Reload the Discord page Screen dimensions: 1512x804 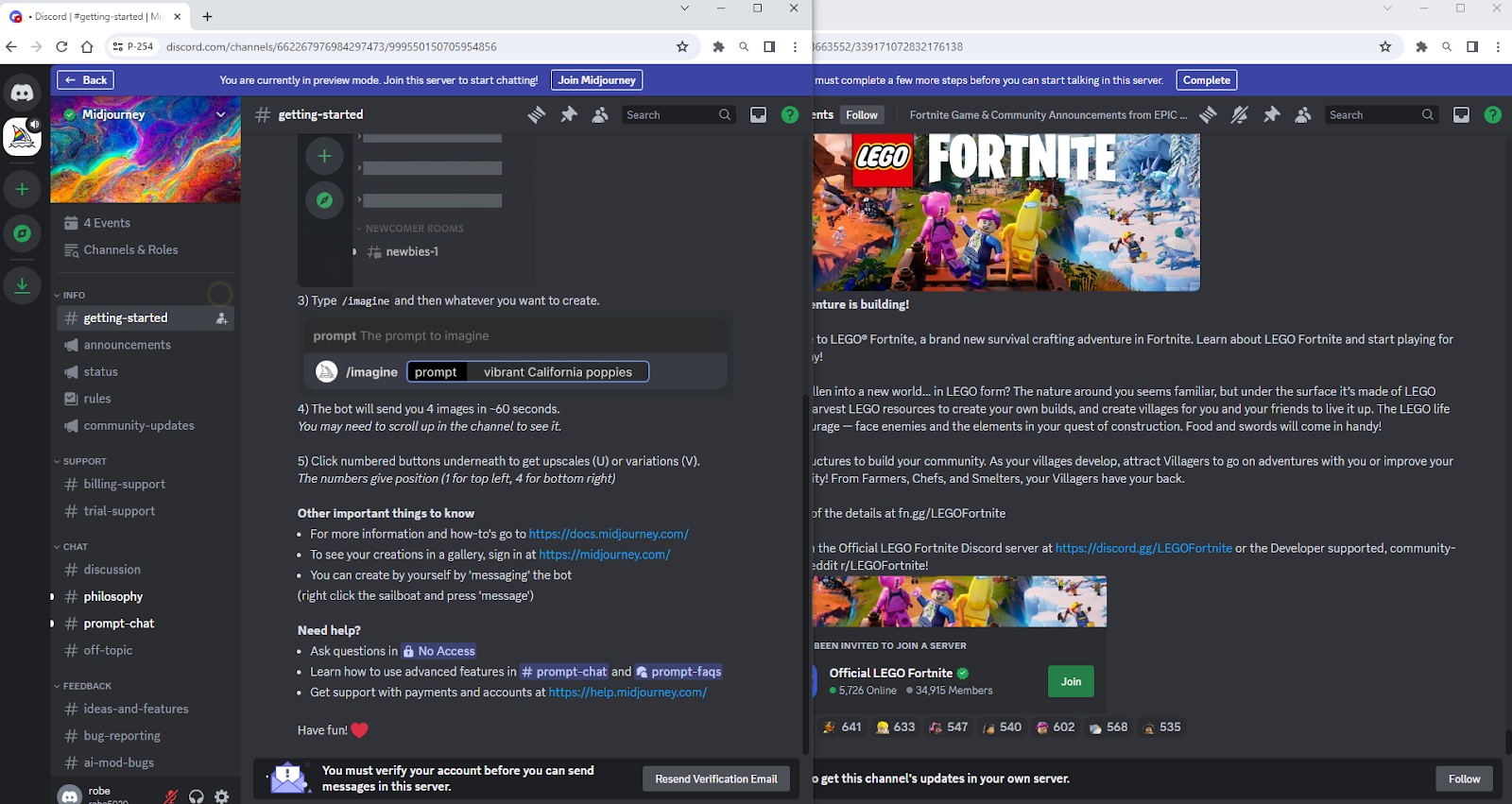(x=61, y=46)
